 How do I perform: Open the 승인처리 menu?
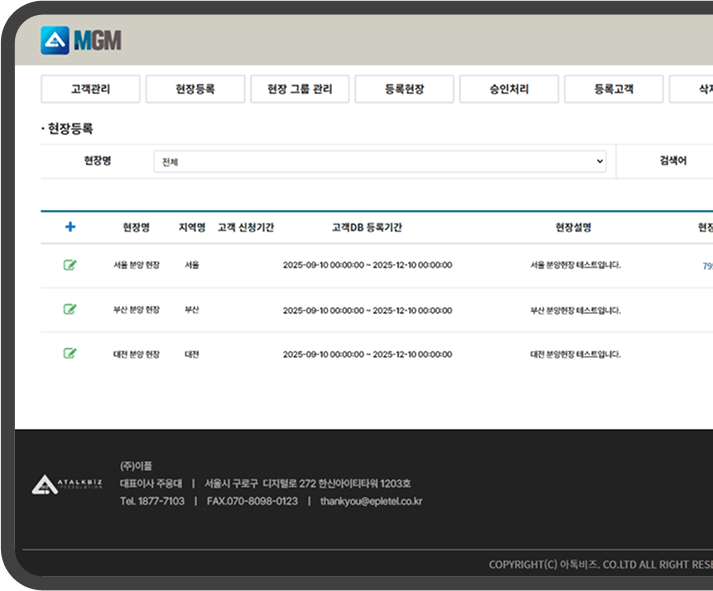[x=509, y=89]
